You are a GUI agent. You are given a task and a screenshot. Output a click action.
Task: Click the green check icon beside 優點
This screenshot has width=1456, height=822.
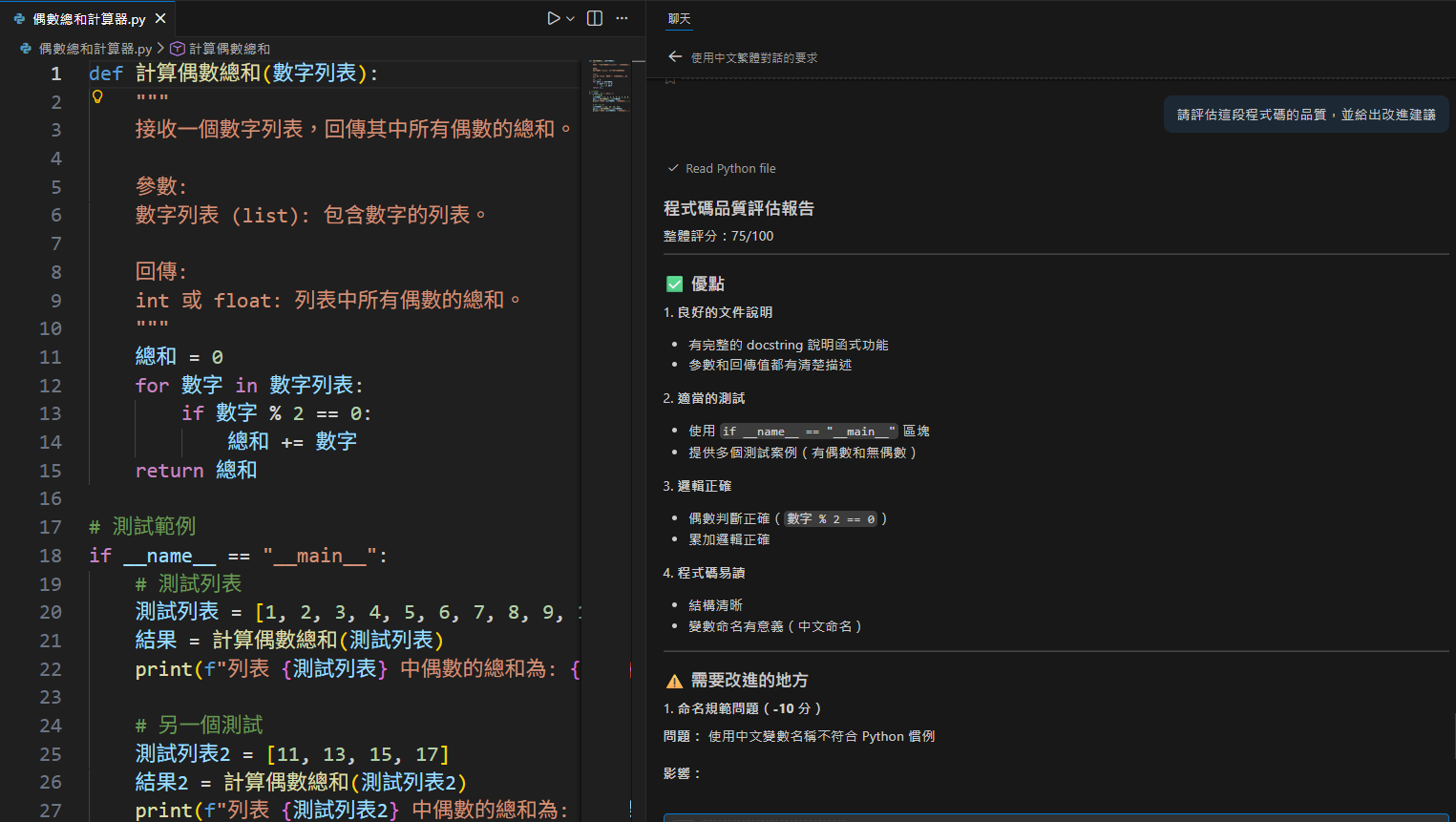[x=674, y=284]
